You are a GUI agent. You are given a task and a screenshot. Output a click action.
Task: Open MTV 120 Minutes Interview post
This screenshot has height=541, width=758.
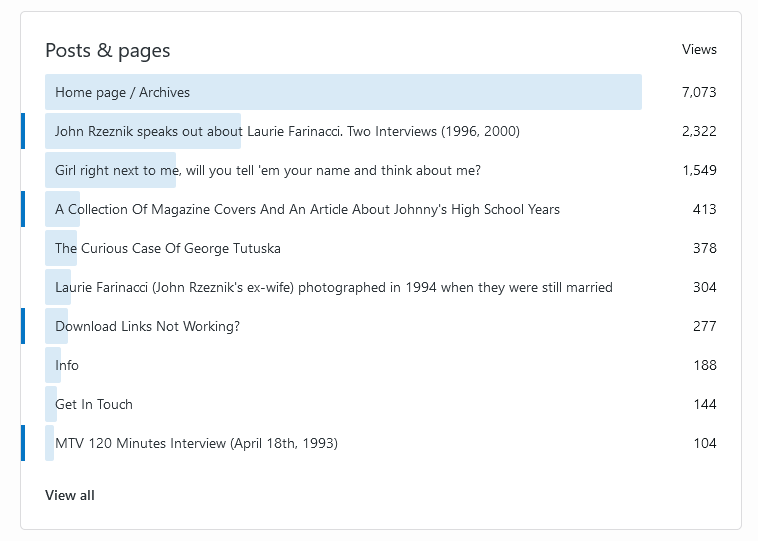click(x=196, y=443)
